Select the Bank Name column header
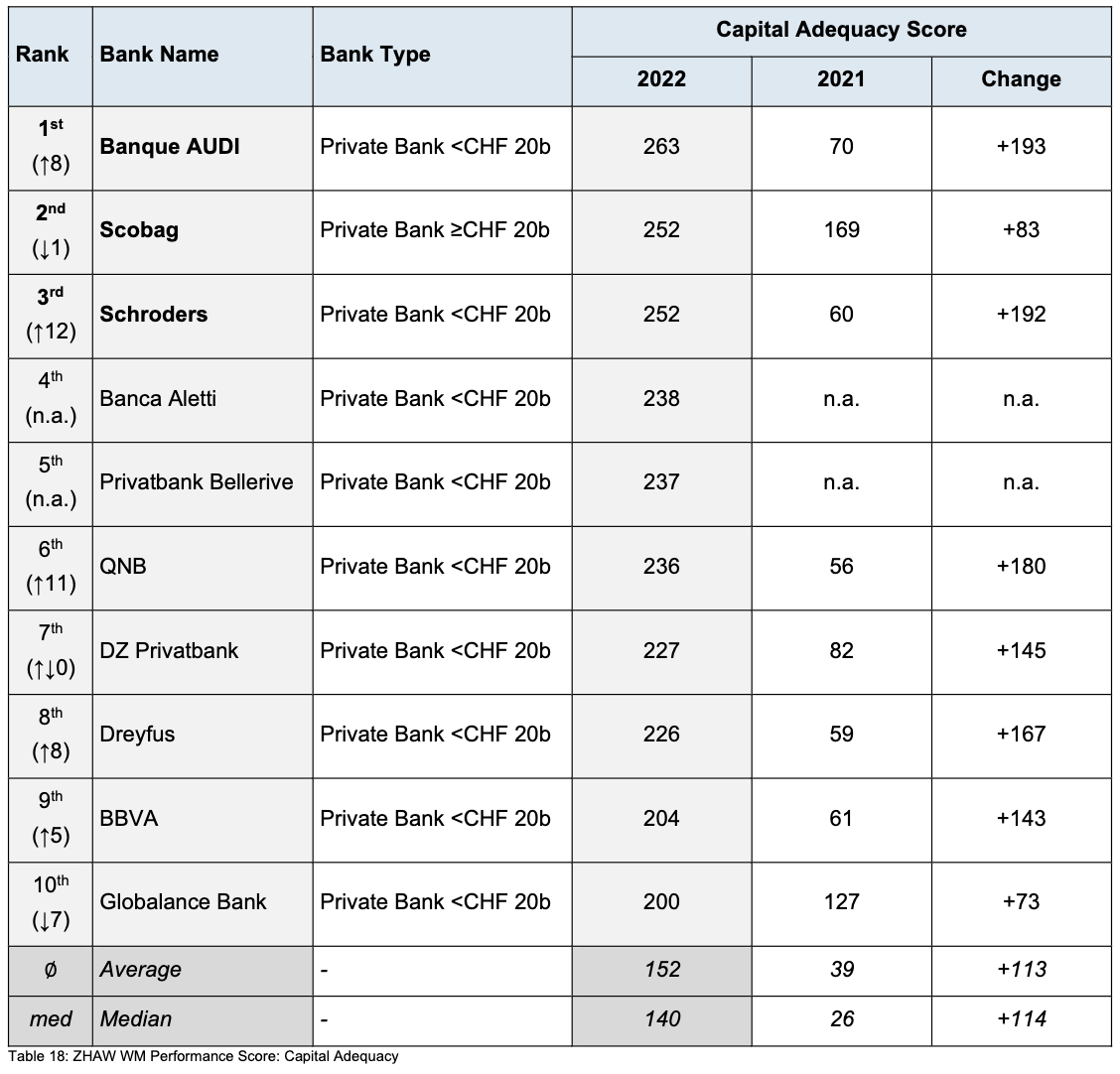1120x1074 pixels. [159, 55]
